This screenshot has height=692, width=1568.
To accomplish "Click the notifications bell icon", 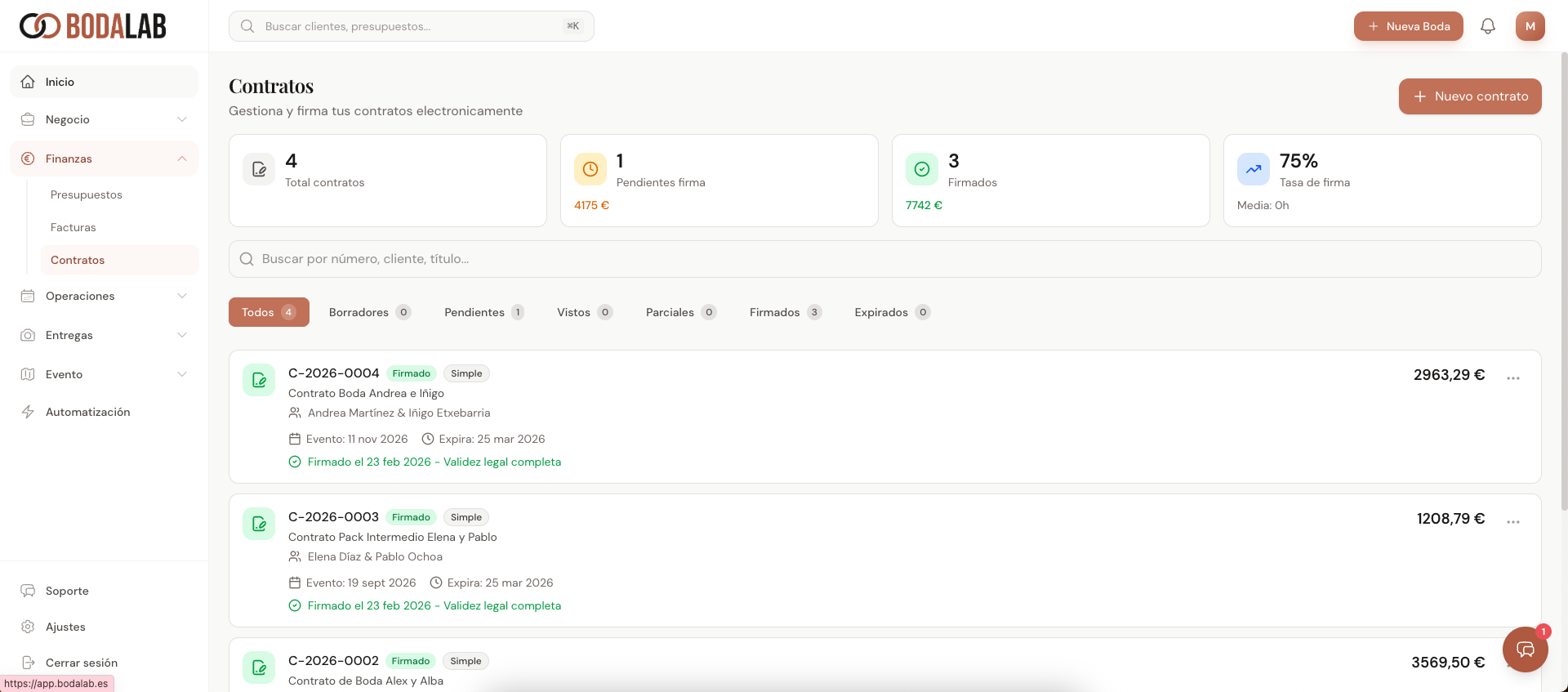I will coord(1488,26).
